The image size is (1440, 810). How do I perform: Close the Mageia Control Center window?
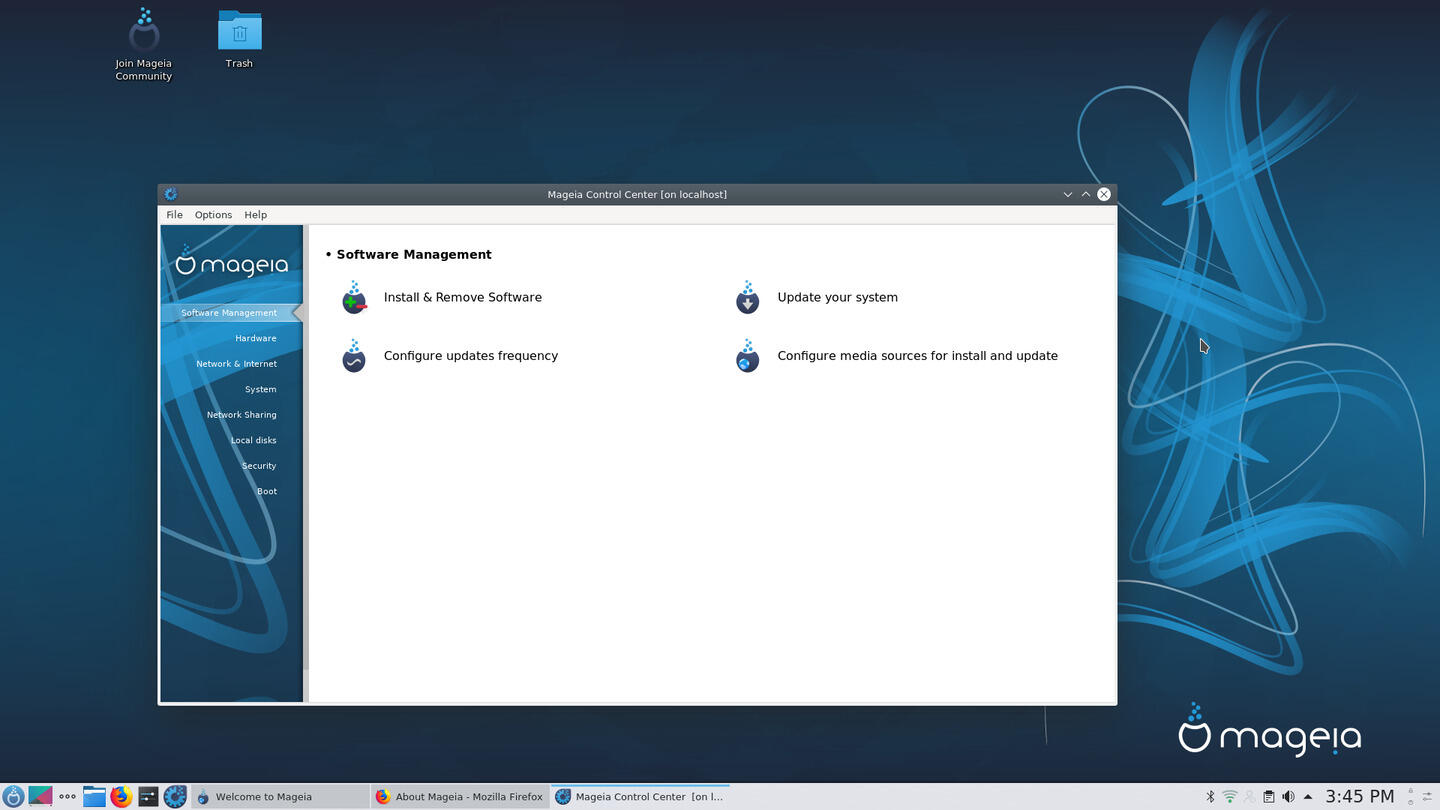tap(1104, 194)
